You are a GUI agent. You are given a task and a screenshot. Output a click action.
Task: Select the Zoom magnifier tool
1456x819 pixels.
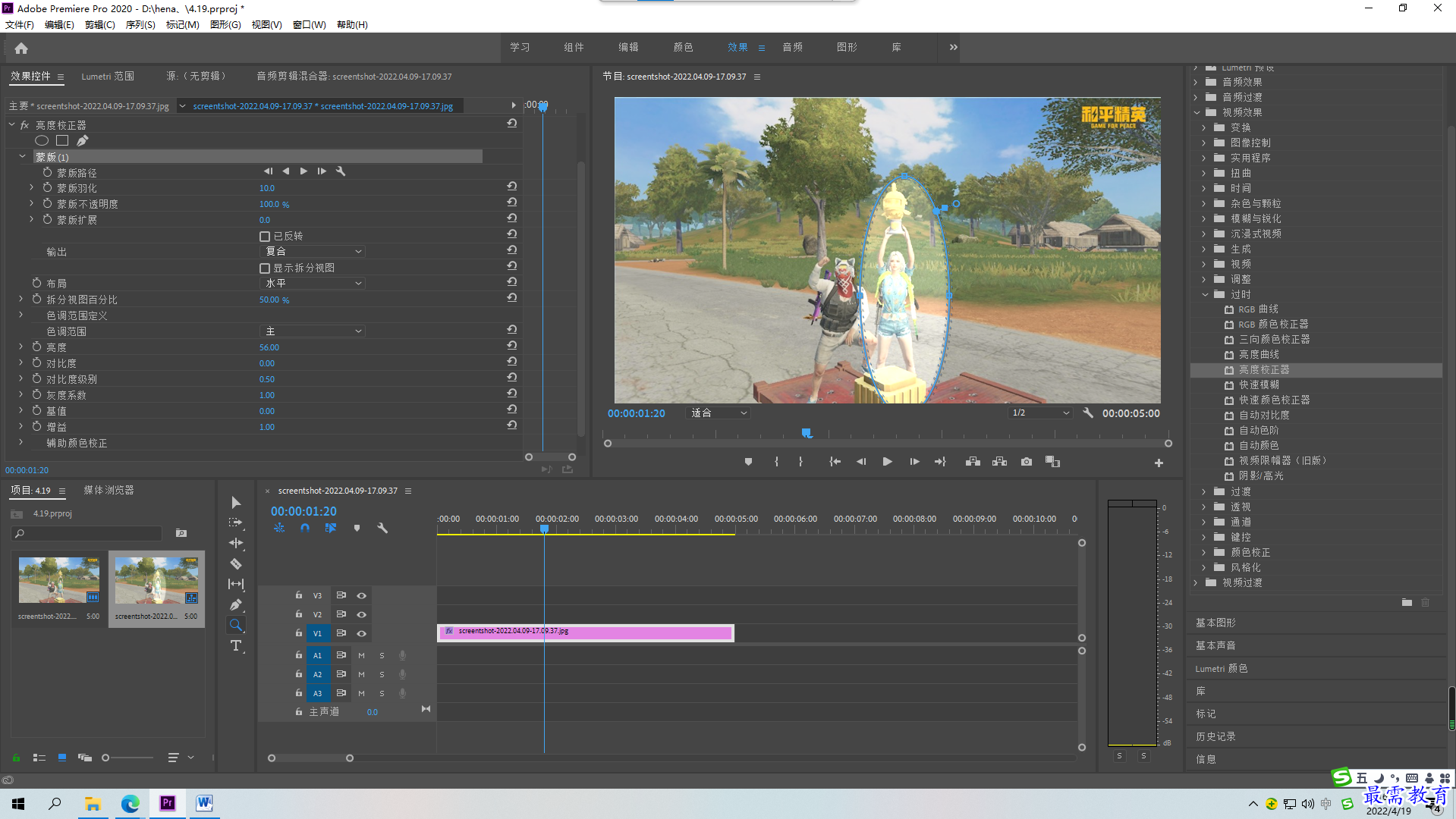pyautogui.click(x=236, y=625)
